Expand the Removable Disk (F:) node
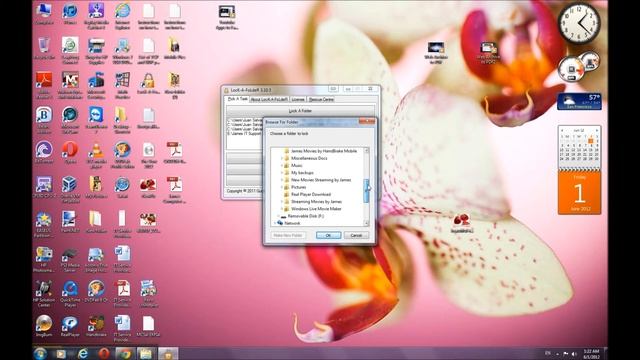The width and height of the screenshot is (640, 360). click(278, 216)
